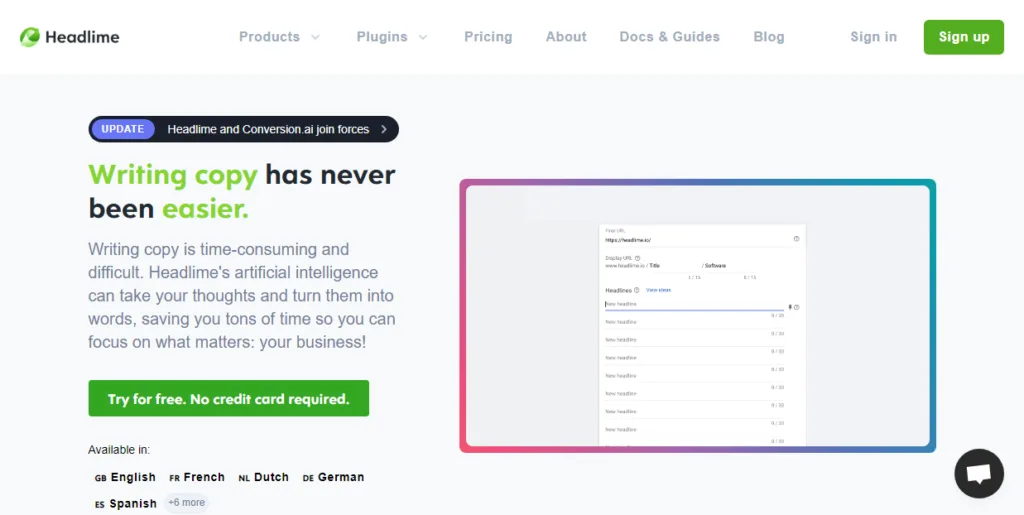
Task: Open the live chat bubble icon
Action: 978,473
